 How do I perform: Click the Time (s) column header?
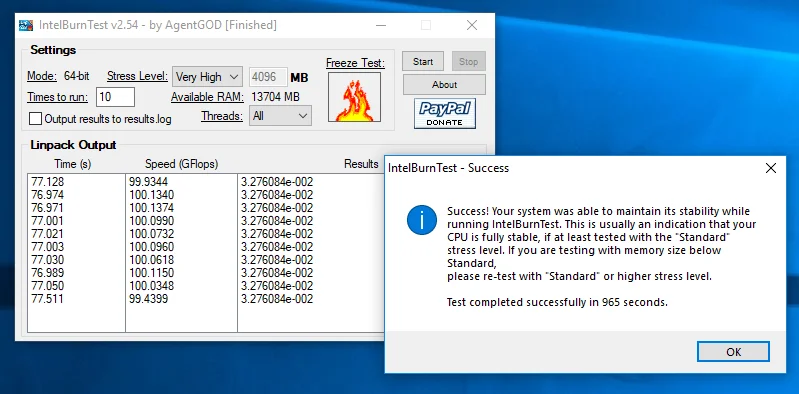73,164
